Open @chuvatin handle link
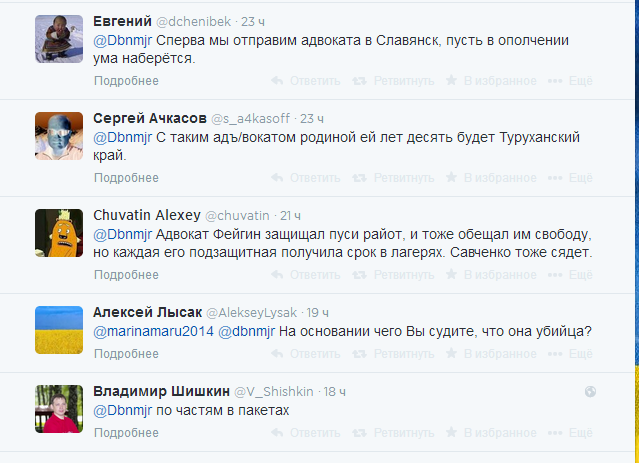639x463 pixels. click(237, 216)
